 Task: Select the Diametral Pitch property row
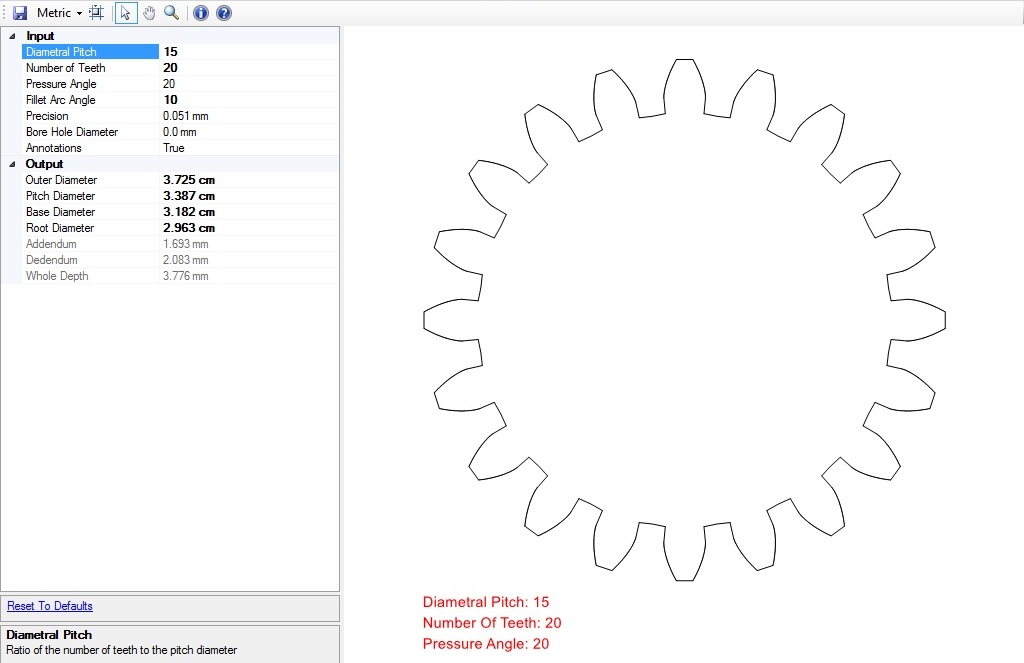coord(181,52)
